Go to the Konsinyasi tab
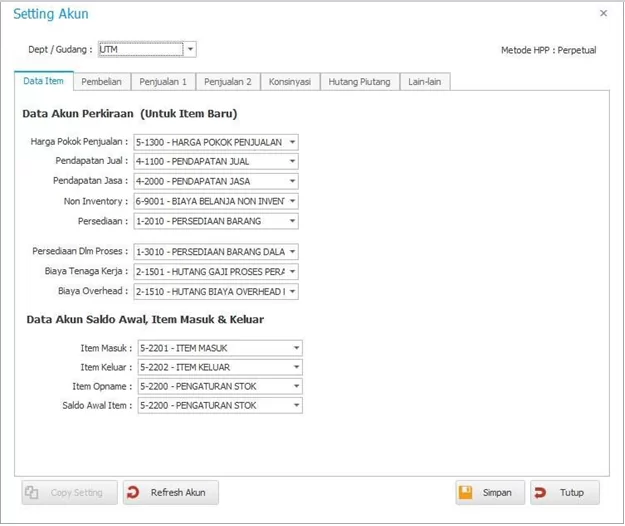This screenshot has width=625, height=526. (x=289, y=82)
